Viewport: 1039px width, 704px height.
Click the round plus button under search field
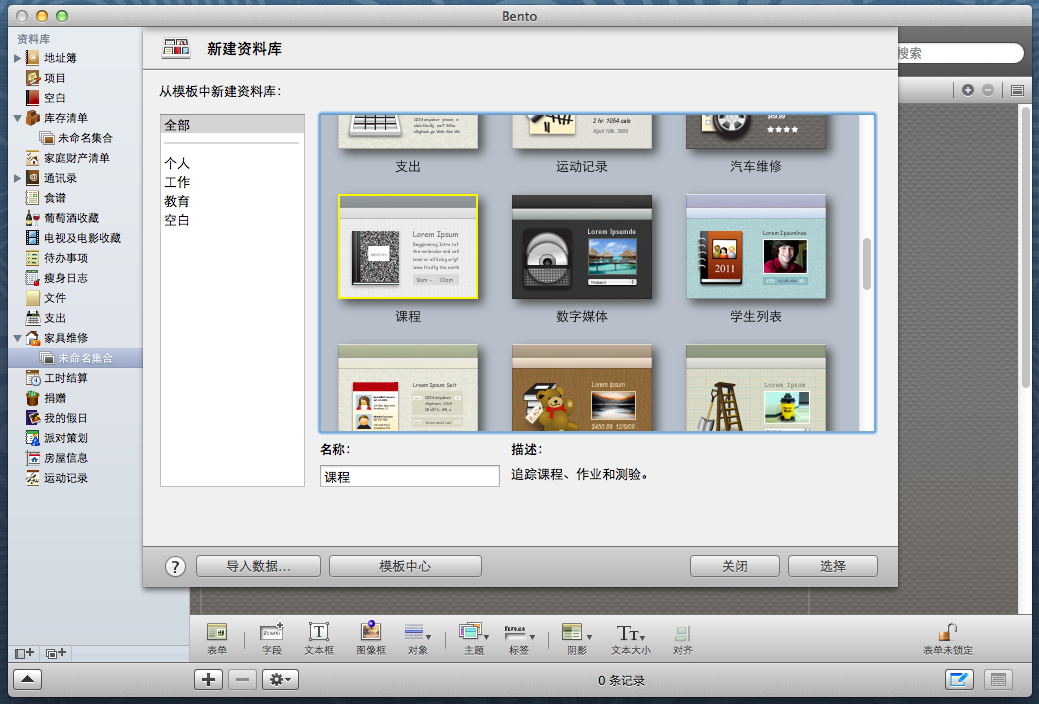point(967,90)
